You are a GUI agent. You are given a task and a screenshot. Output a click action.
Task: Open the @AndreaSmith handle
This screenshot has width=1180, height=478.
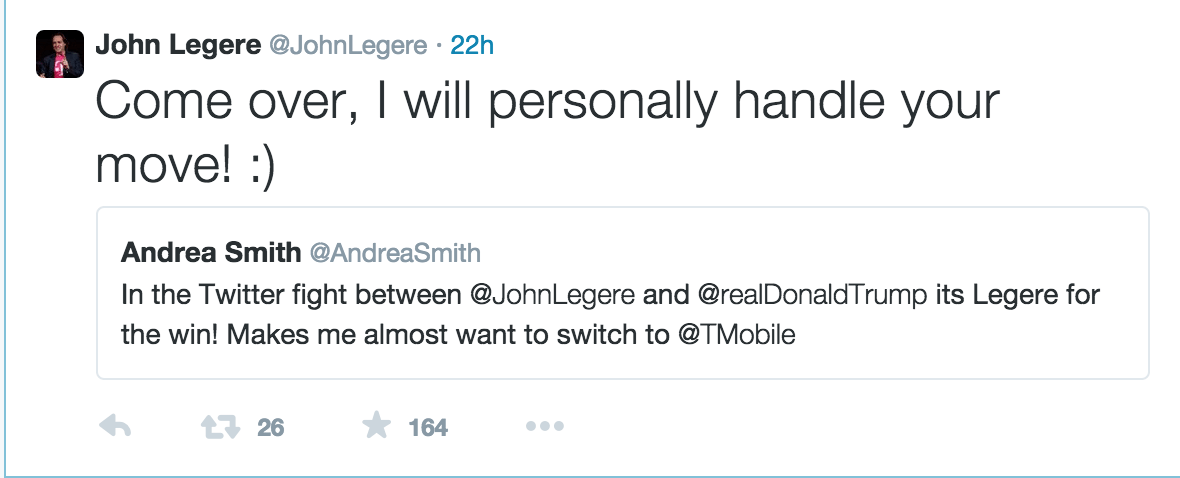(x=395, y=253)
